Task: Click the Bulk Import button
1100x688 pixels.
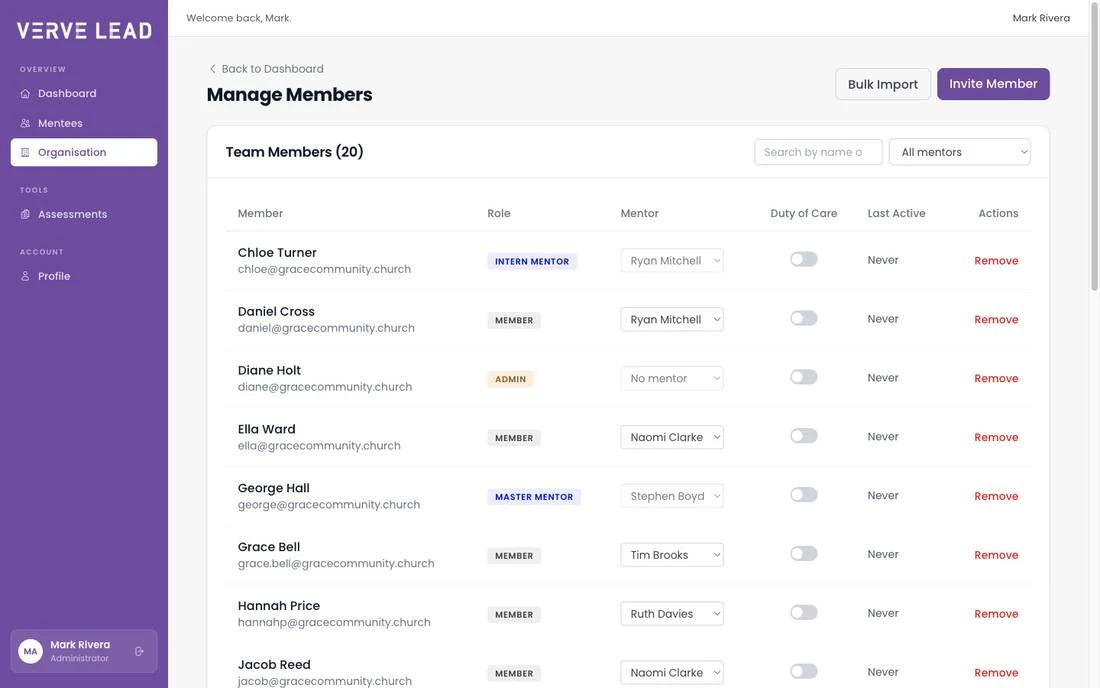Action: (x=883, y=84)
